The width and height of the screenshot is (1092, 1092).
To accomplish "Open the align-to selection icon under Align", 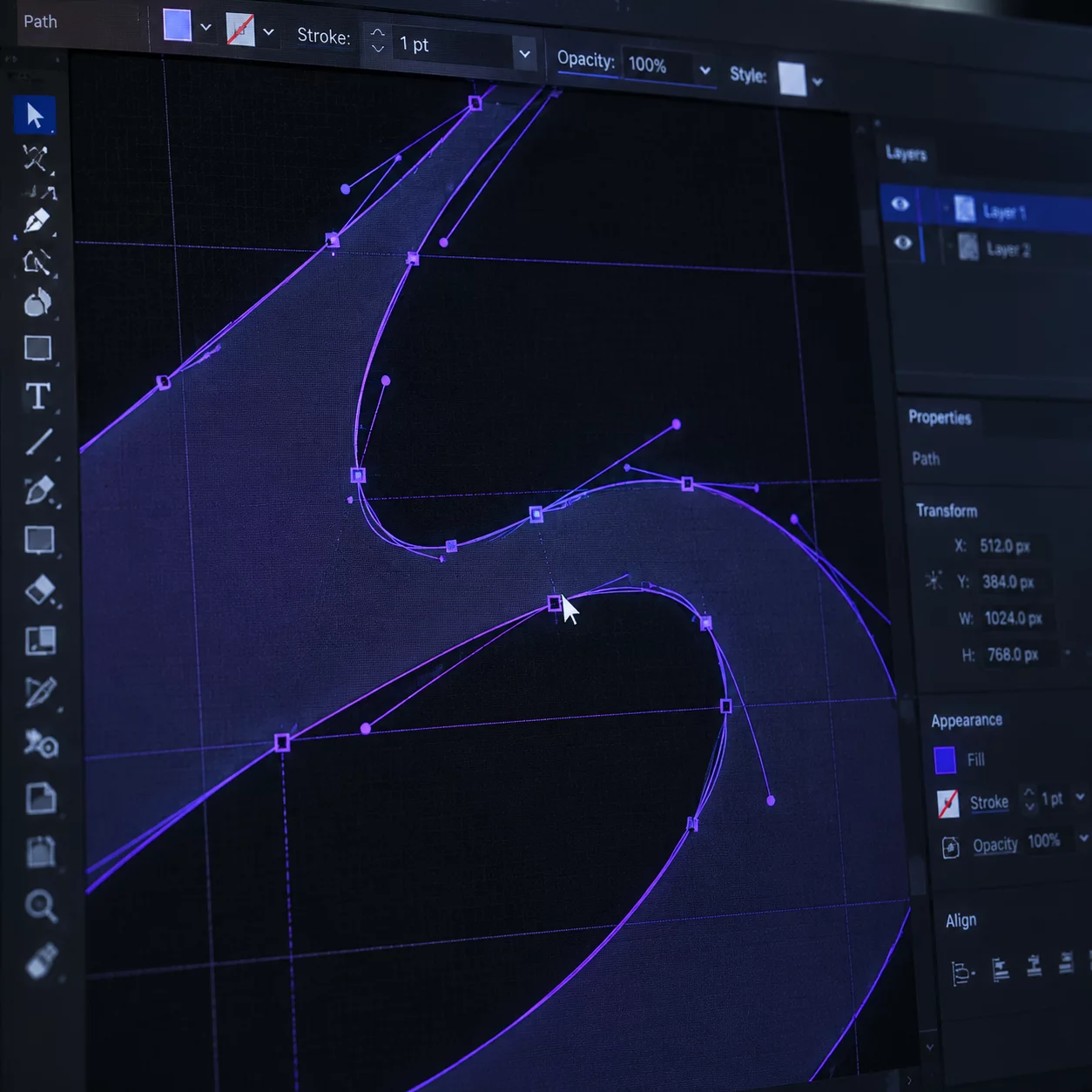I will 962,973.
